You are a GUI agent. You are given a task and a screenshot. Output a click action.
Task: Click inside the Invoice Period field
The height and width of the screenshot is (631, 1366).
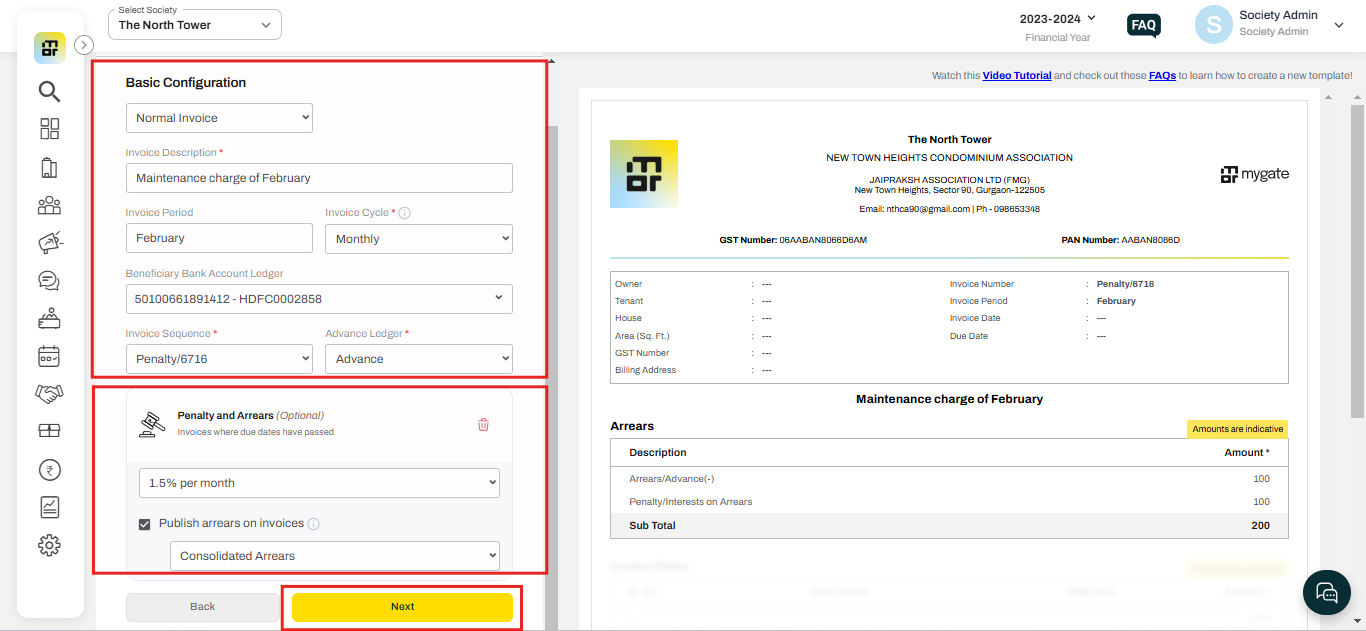(x=219, y=237)
